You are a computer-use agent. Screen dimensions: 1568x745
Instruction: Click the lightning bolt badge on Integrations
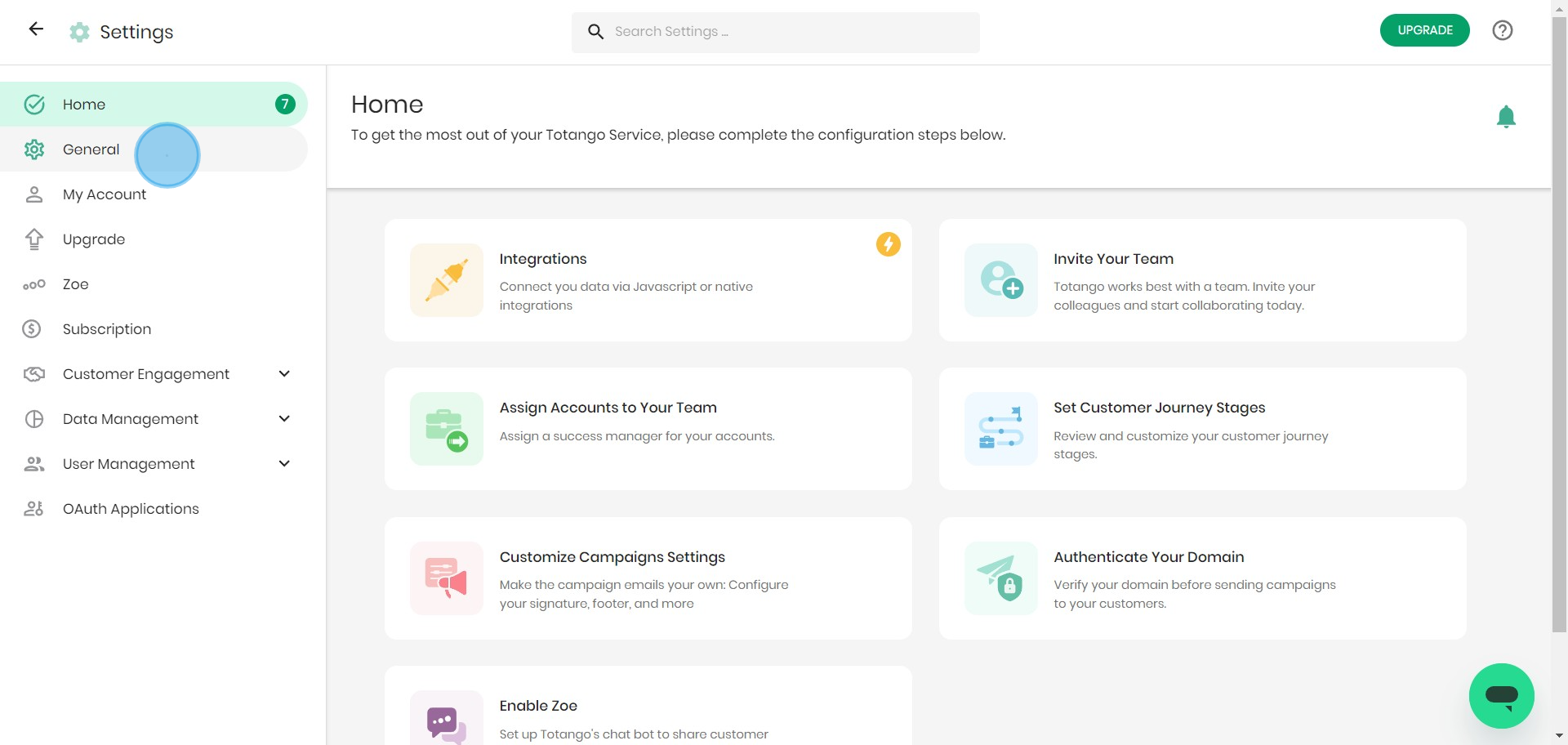889,244
